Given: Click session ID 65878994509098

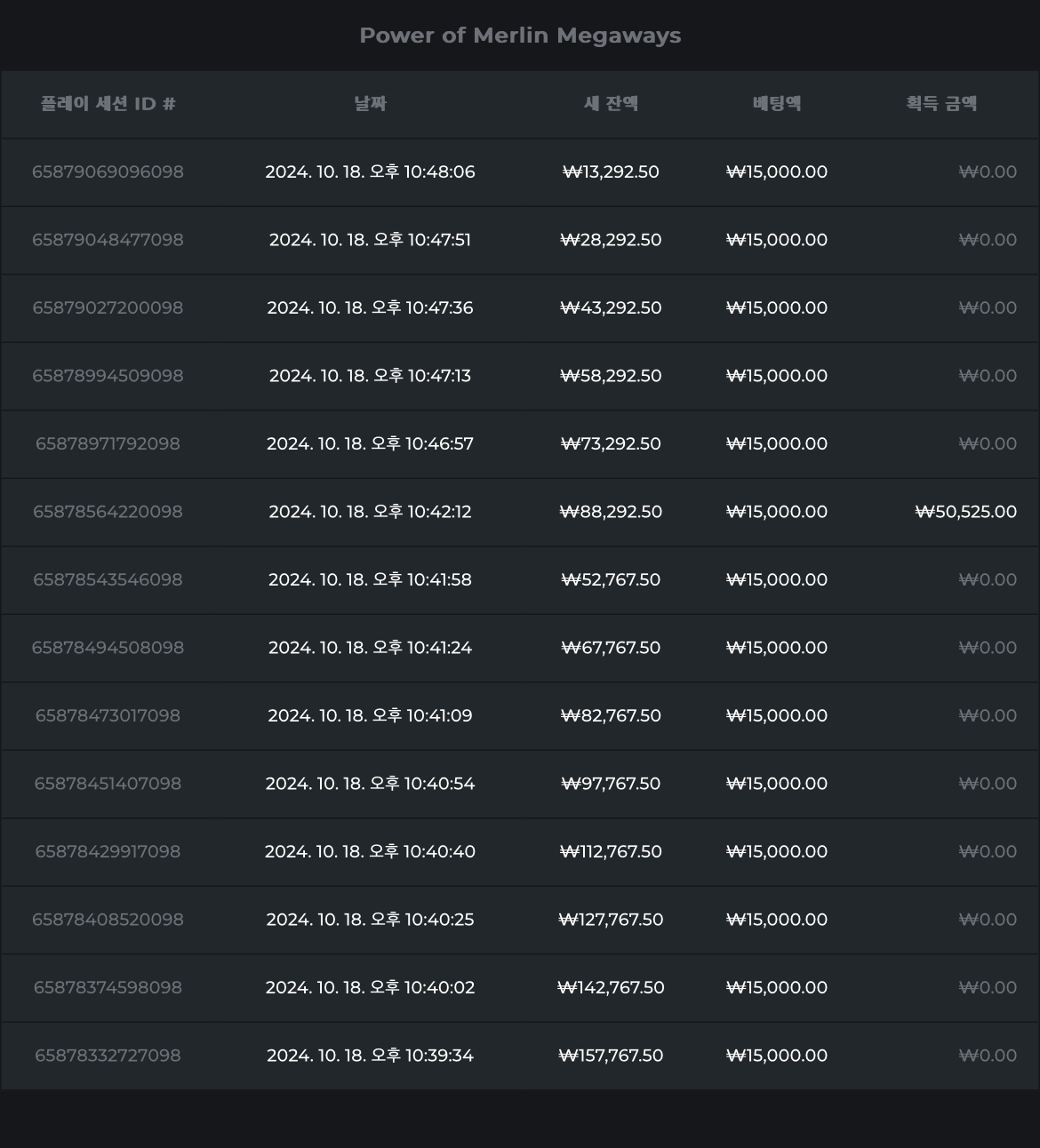Looking at the screenshot, I should [x=108, y=376].
